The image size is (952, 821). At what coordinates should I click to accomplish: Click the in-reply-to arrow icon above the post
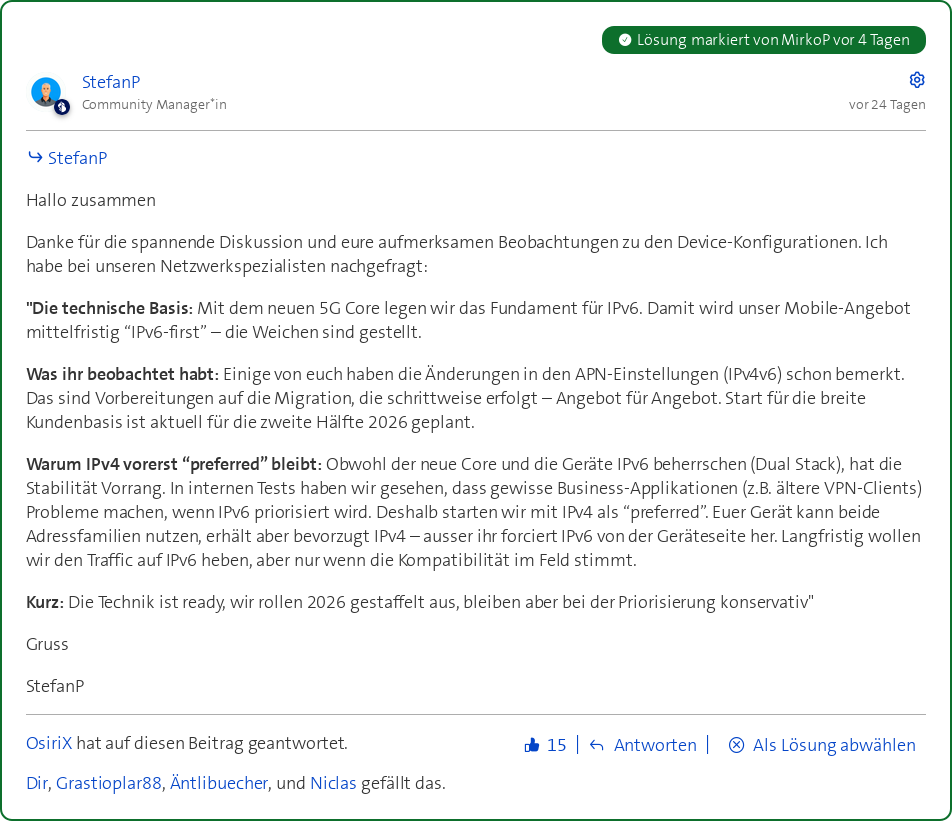[35, 157]
